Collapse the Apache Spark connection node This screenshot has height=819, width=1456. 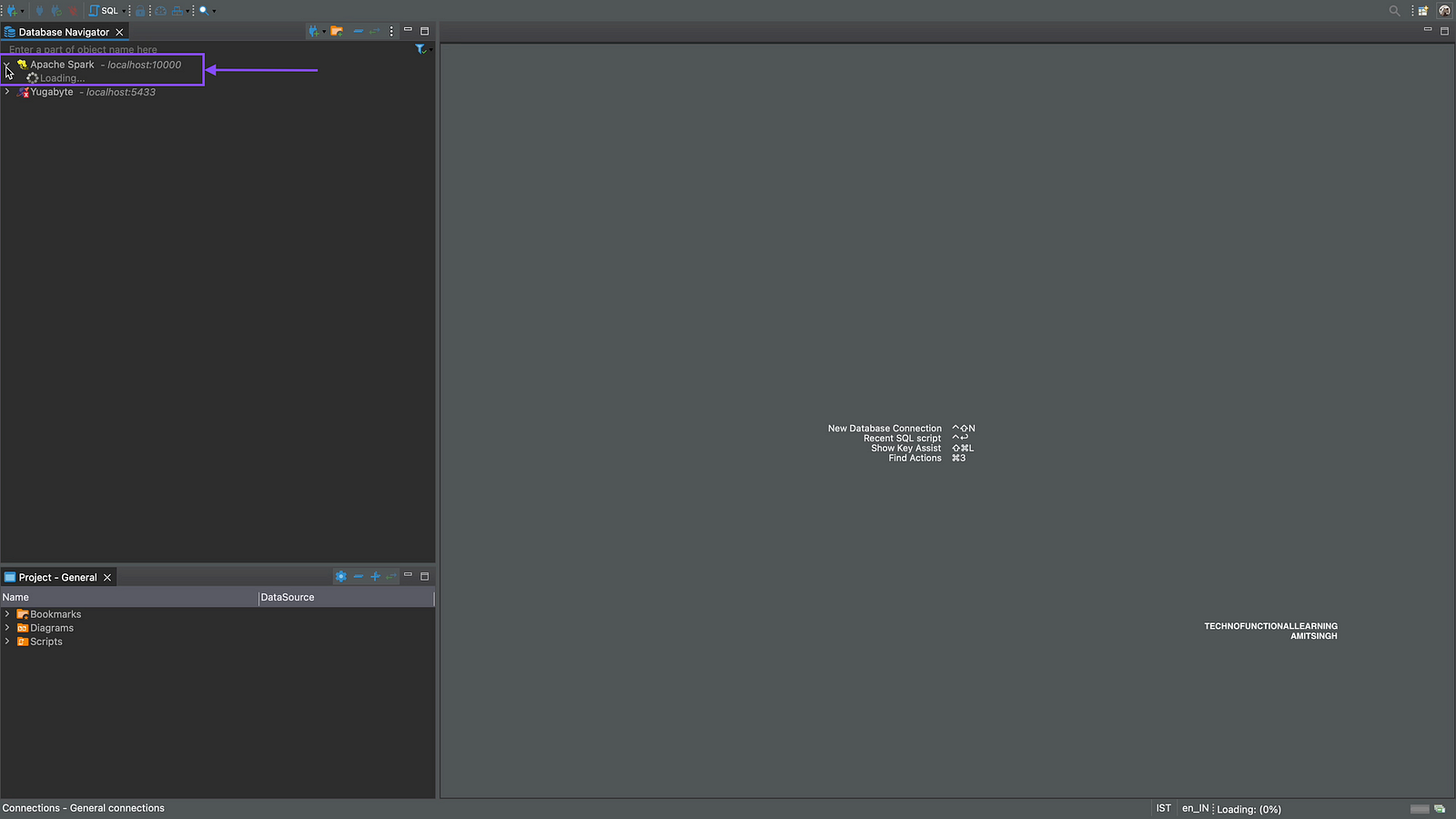pyautogui.click(x=7, y=65)
